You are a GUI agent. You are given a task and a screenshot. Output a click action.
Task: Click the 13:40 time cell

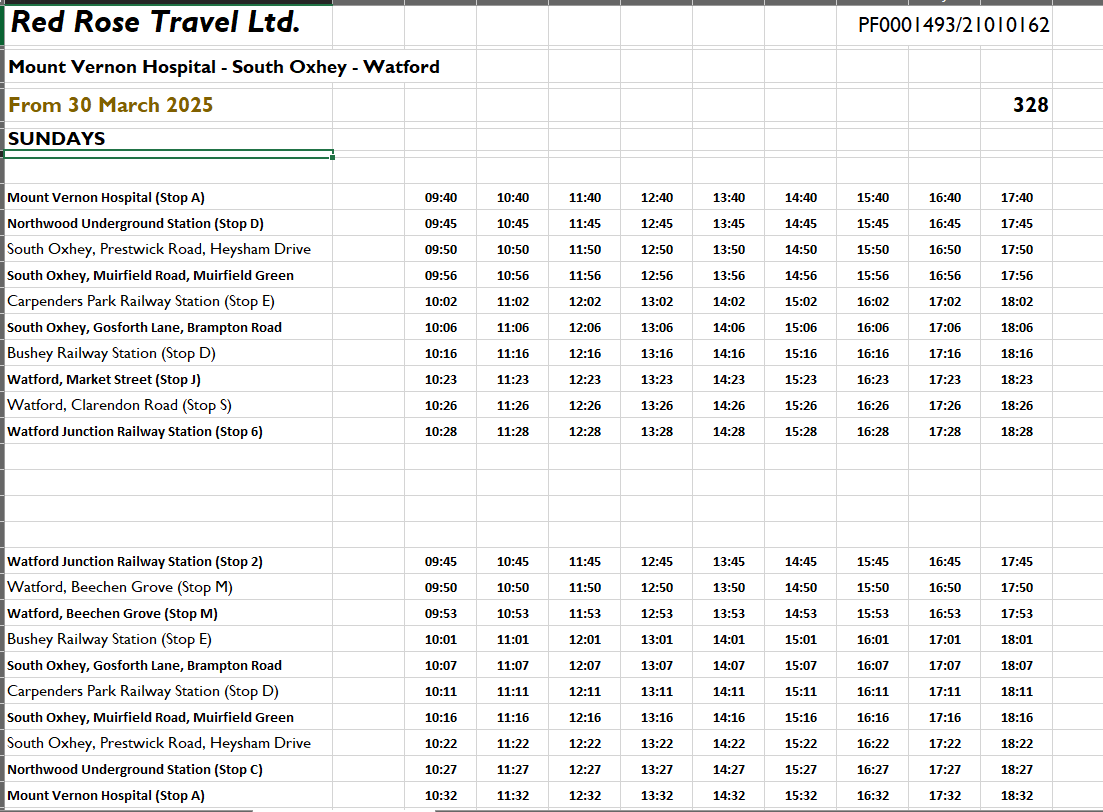pos(729,198)
